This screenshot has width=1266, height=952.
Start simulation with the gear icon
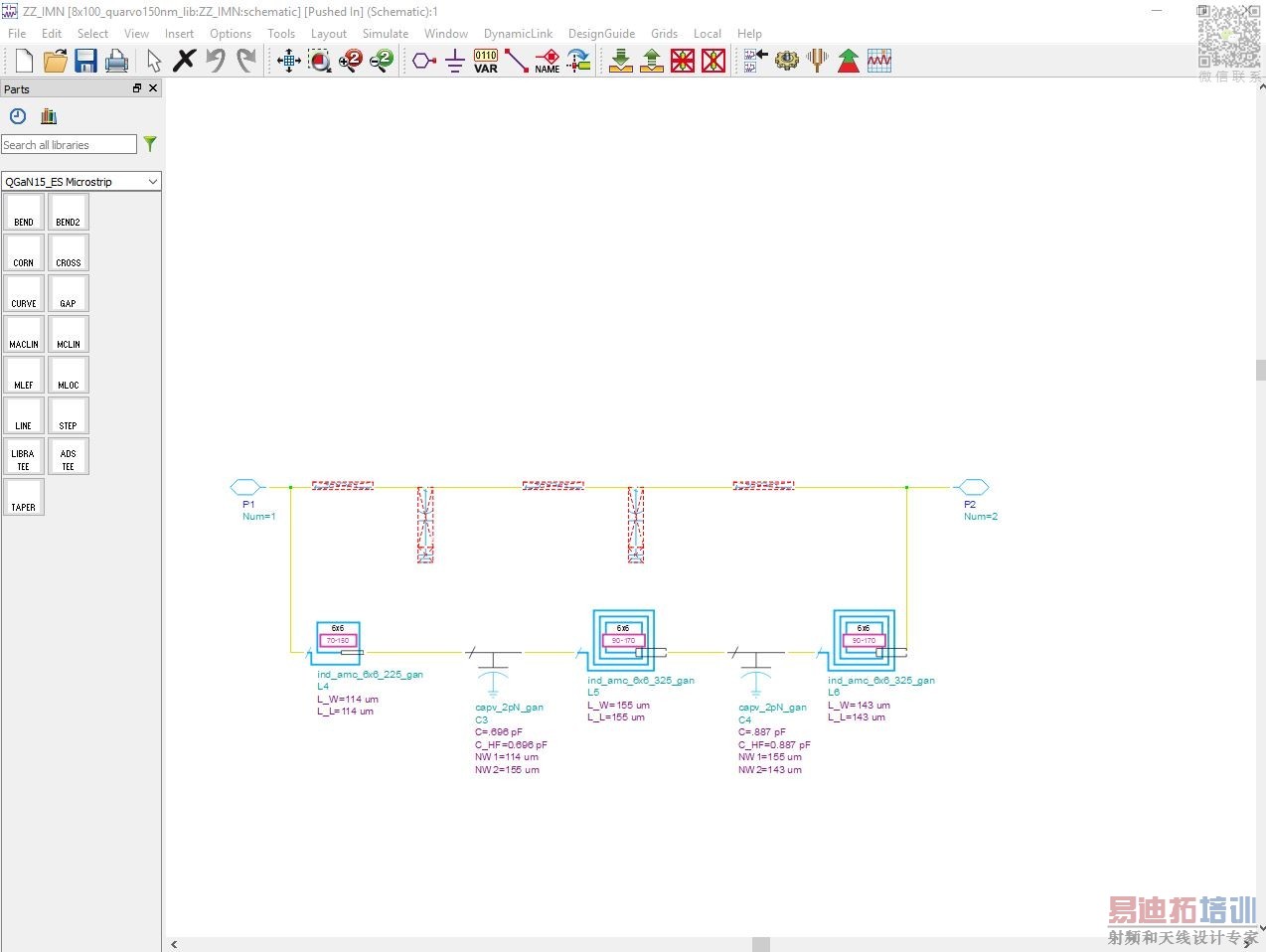(x=787, y=61)
